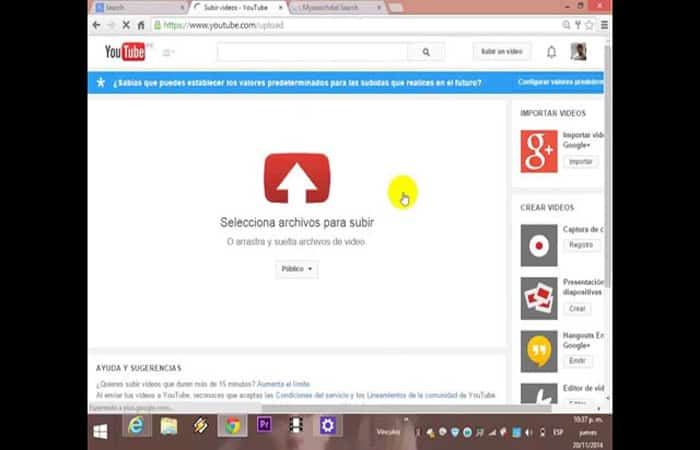The height and width of the screenshot is (450, 700).
Task: Click the YouTube search magnifier button
Action: tap(426, 52)
